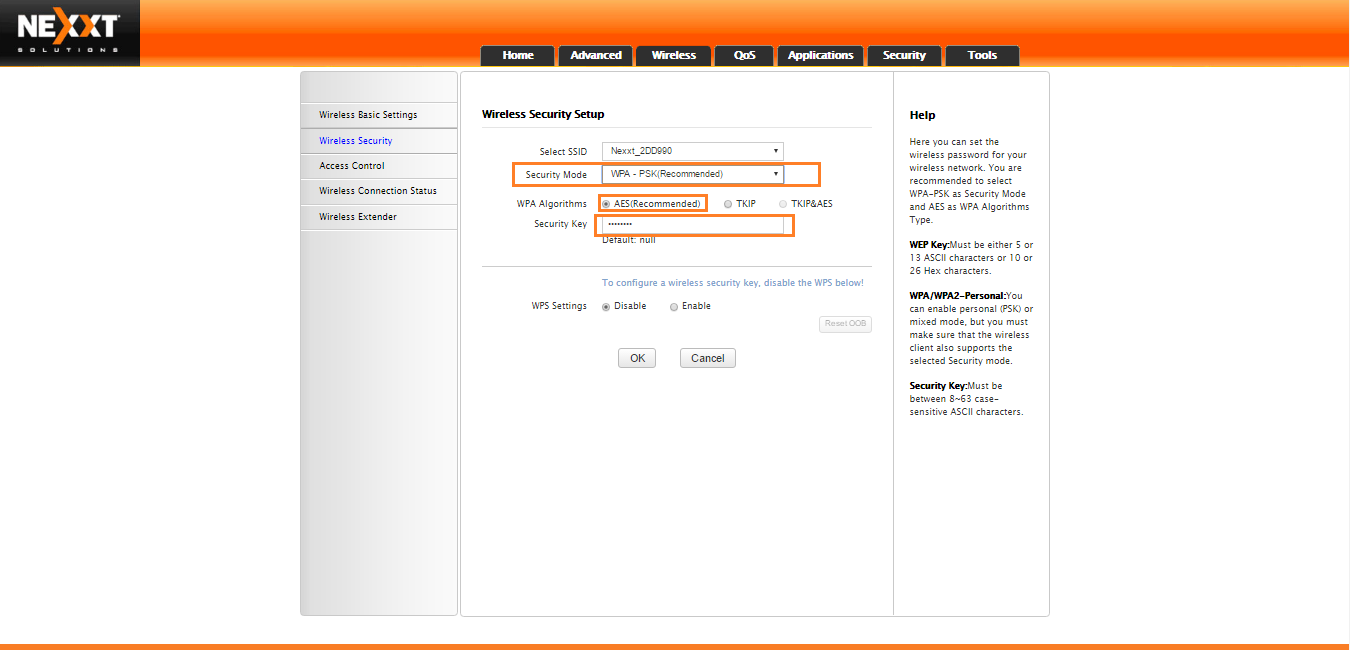The width and height of the screenshot is (1350, 650).
Task: Open the Security Mode dropdown
Action: click(x=692, y=174)
